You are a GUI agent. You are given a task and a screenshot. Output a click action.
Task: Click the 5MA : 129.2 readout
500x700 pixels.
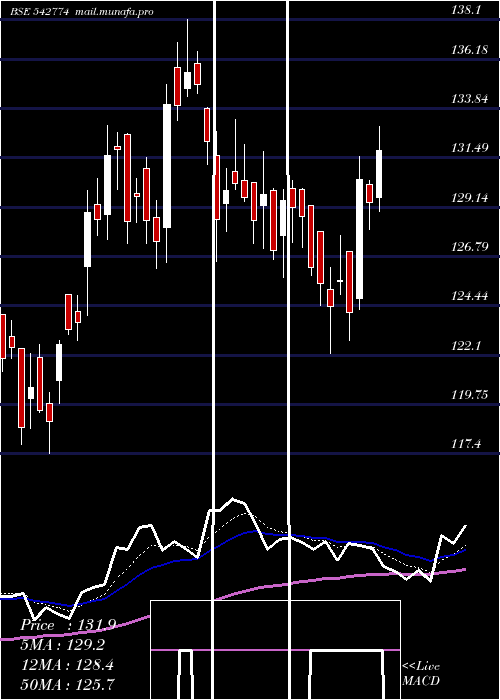(x=62, y=645)
